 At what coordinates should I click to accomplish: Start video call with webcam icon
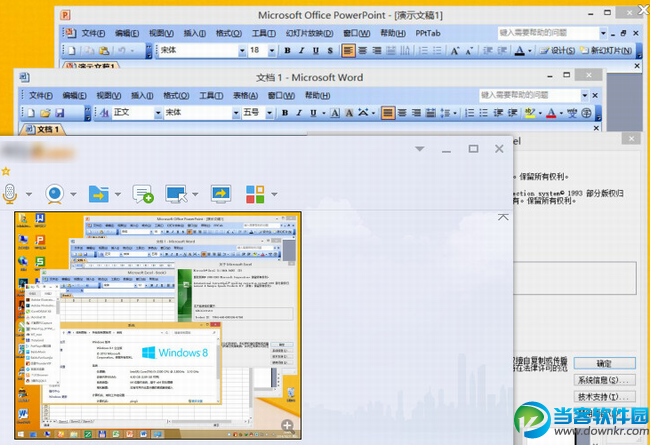(55, 194)
